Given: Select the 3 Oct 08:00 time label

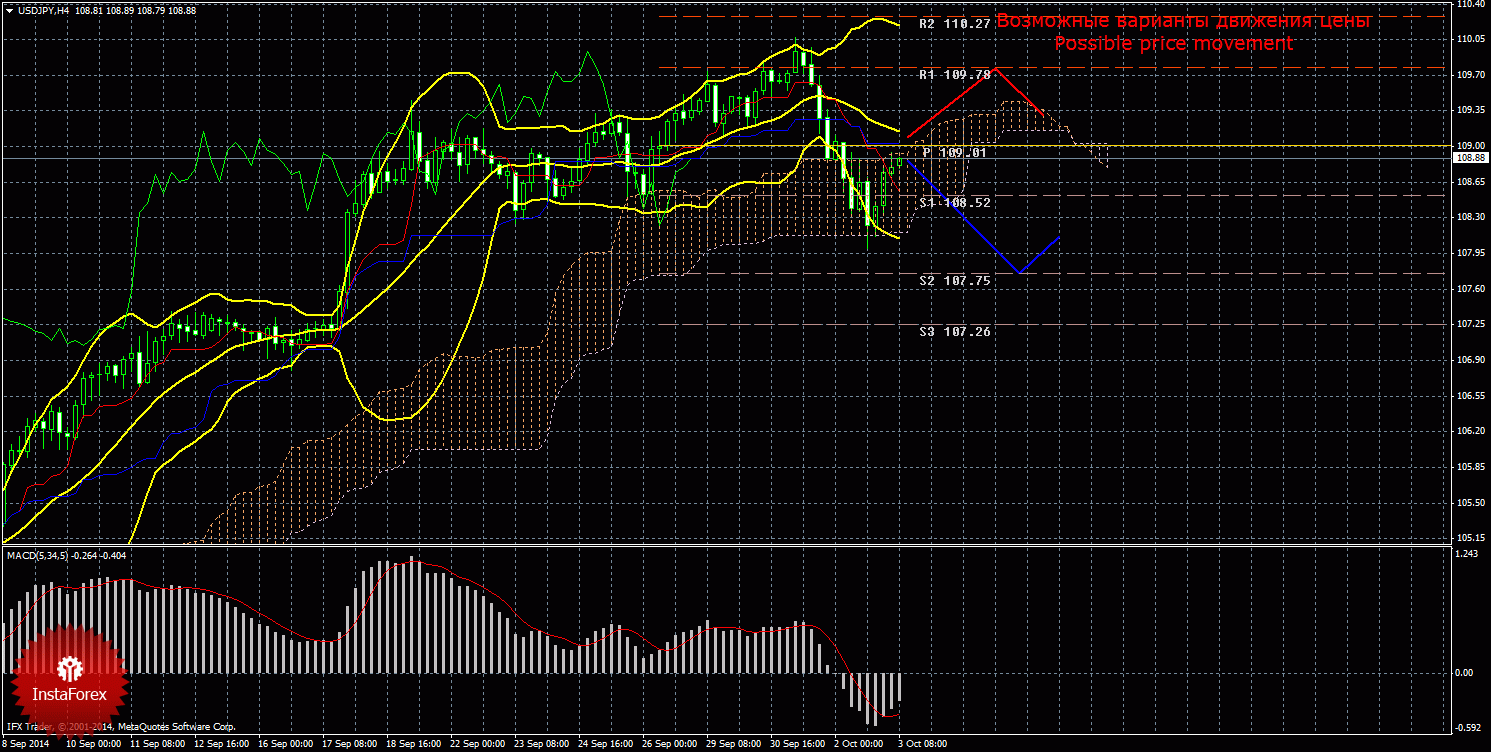Looking at the screenshot, I should pos(920,744).
